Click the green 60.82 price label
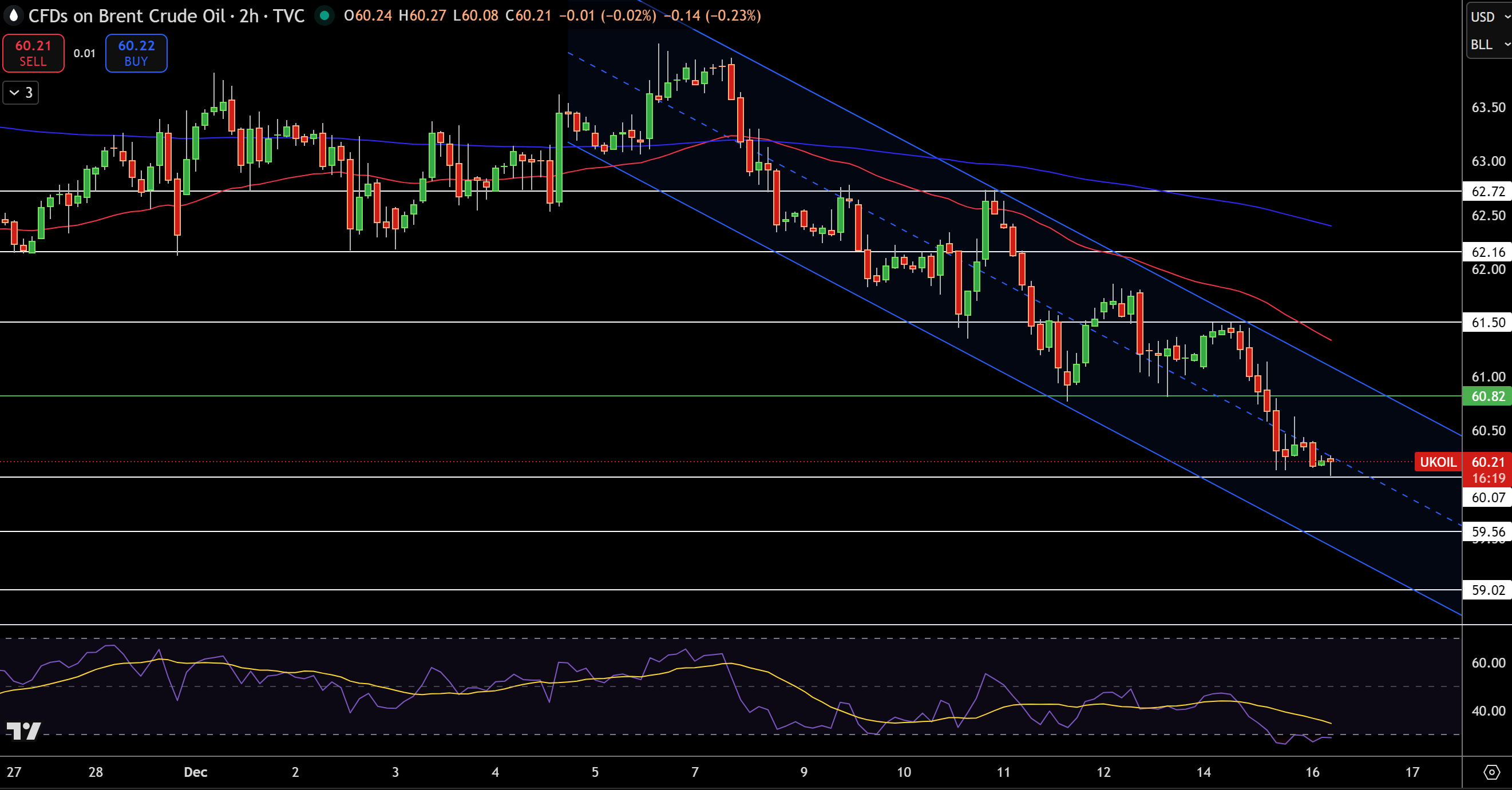The height and width of the screenshot is (790, 1512). [x=1487, y=396]
